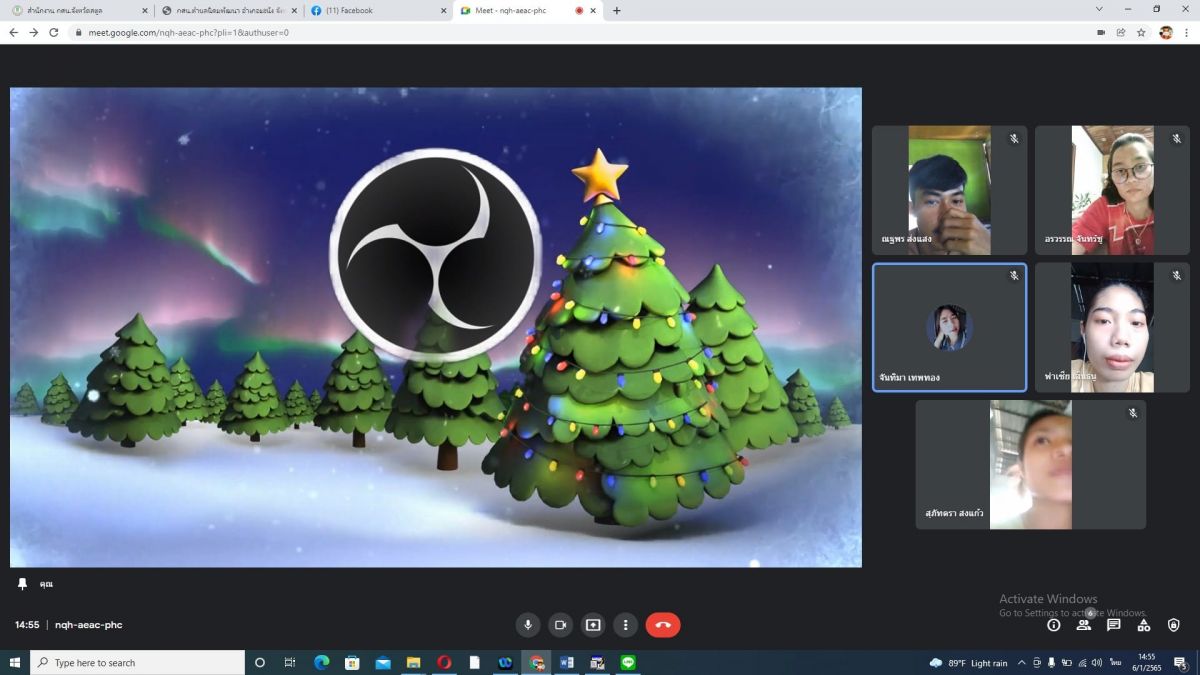The height and width of the screenshot is (675, 1200).
Task: Open the More options three-dot menu
Action: [626, 625]
